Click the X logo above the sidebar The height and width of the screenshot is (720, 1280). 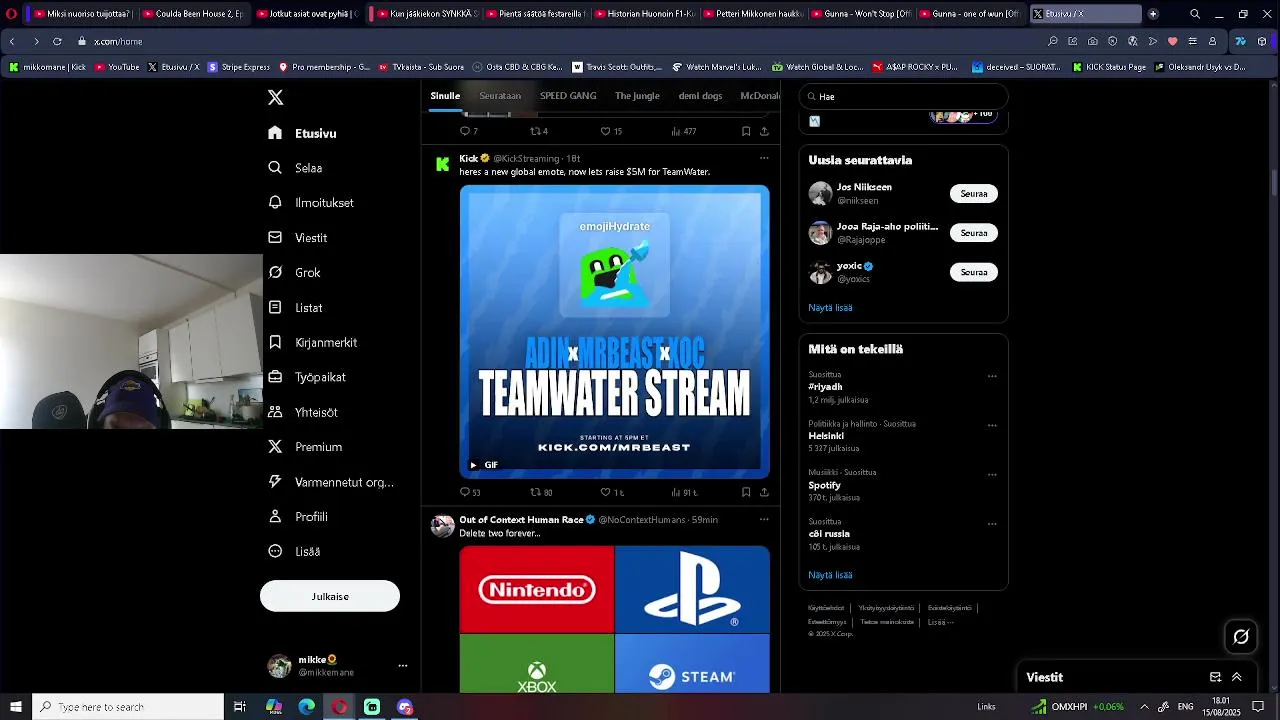[x=275, y=97]
